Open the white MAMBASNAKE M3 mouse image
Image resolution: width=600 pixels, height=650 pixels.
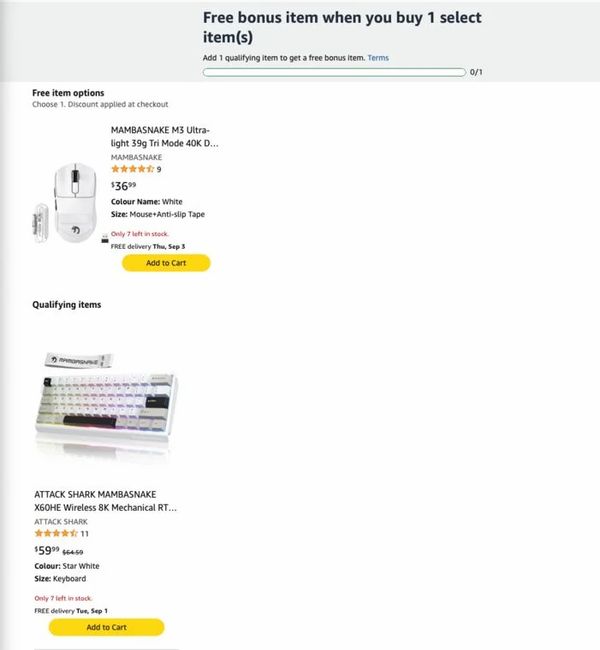click(x=70, y=203)
